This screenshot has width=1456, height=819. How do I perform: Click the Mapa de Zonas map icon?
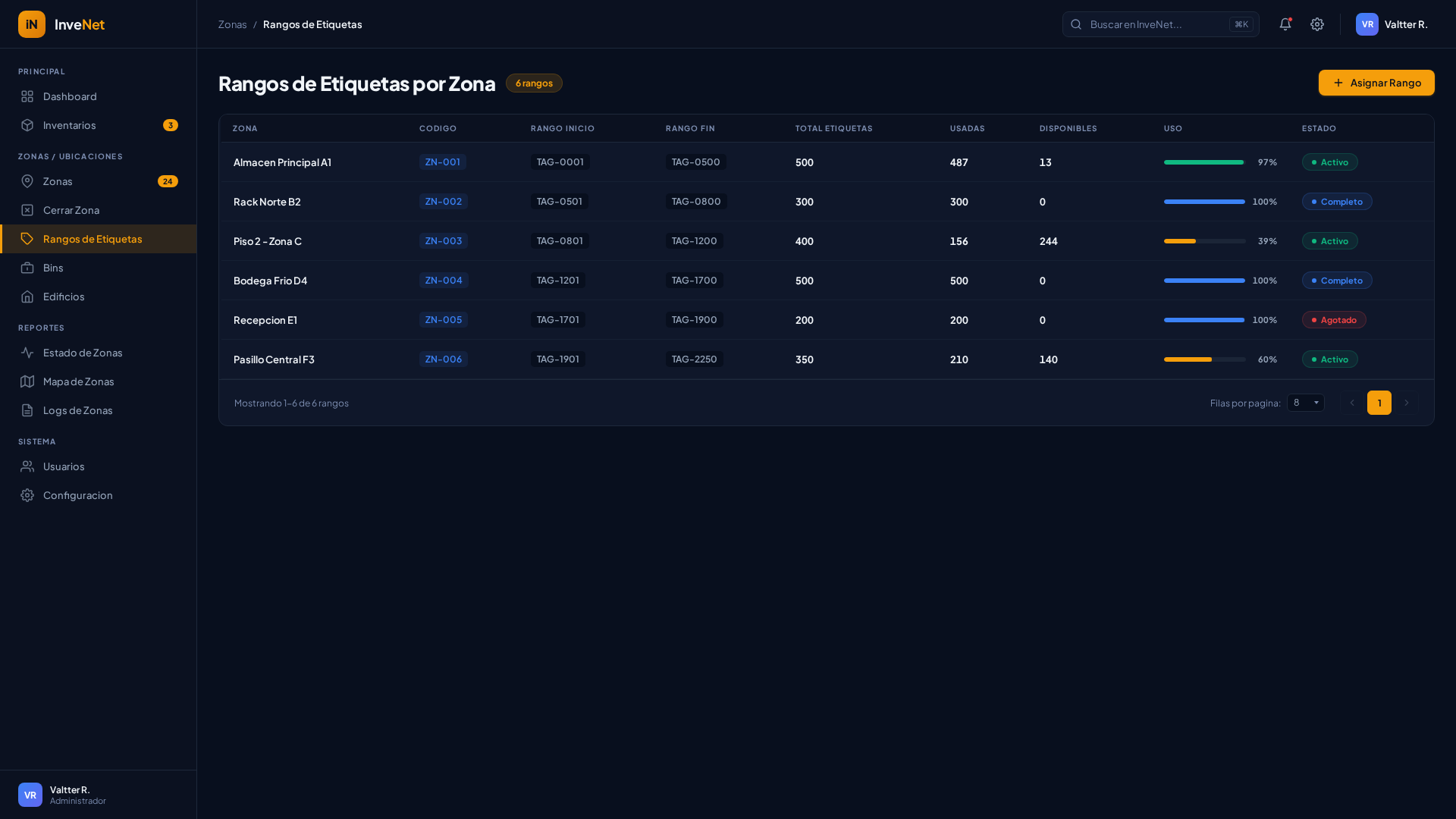27,381
